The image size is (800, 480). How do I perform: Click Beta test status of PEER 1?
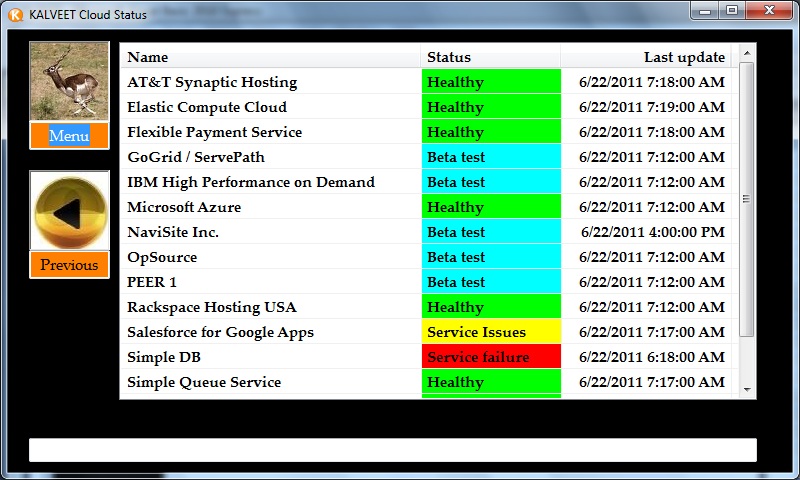[491, 282]
